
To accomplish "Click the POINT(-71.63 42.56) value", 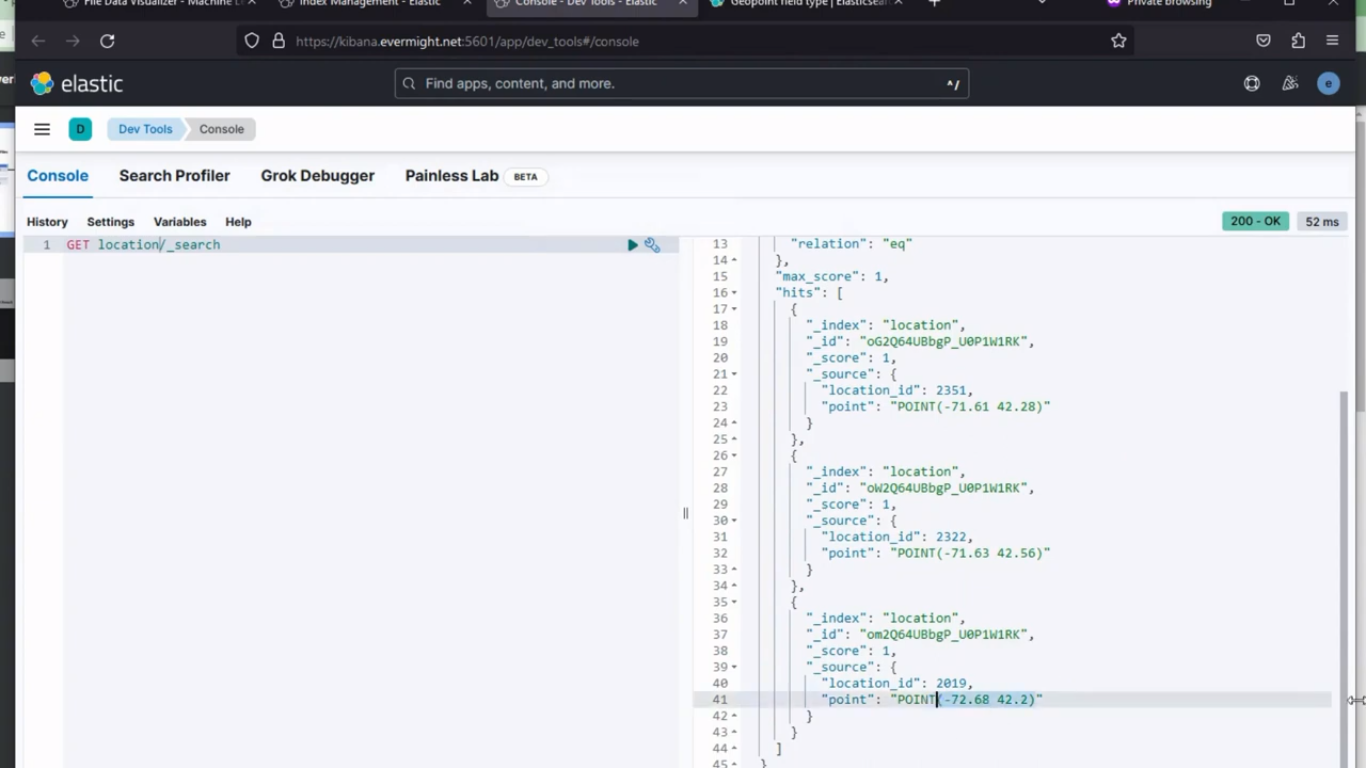I will click(970, 553).
